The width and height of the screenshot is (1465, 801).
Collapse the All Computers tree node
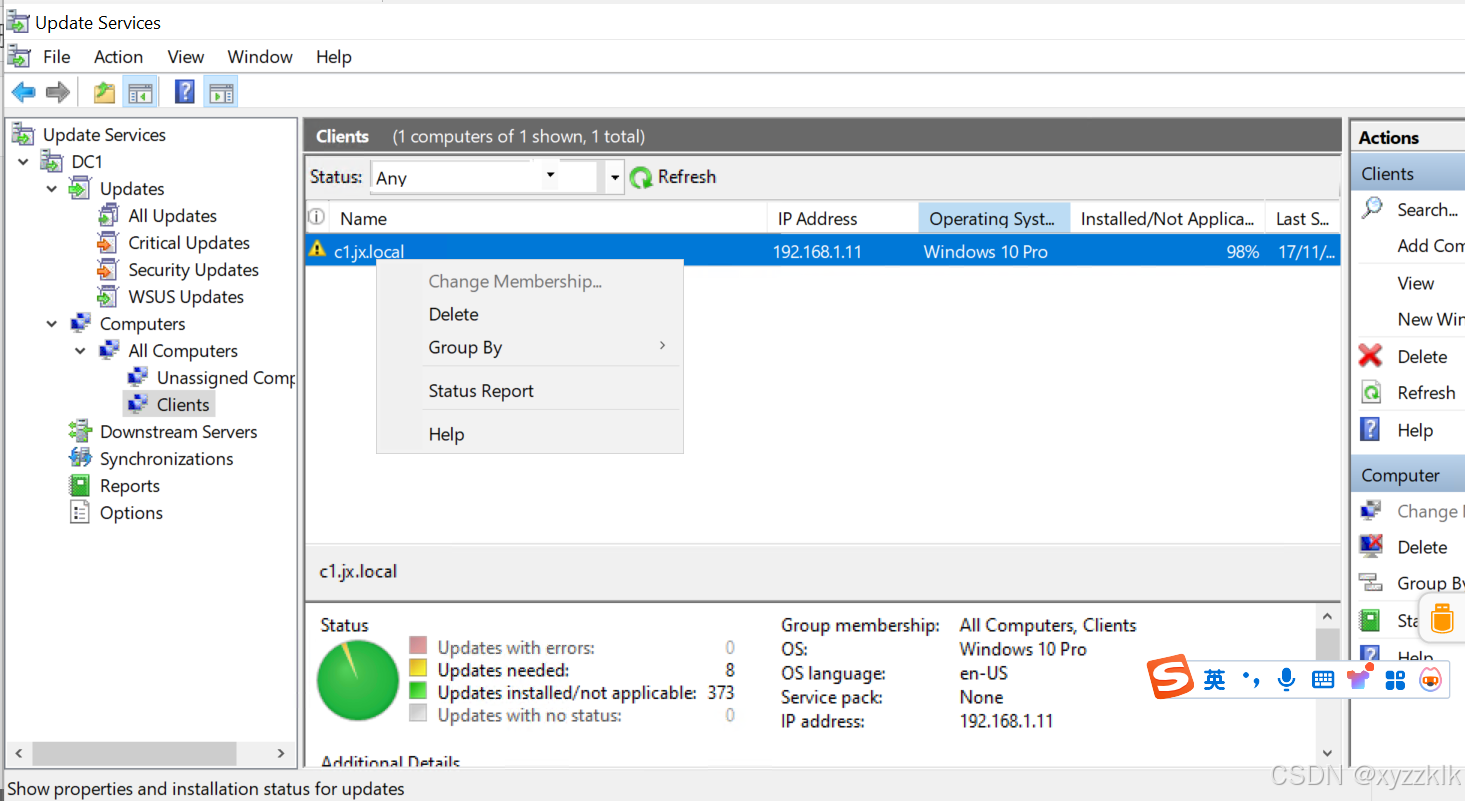tap(81, 350)
